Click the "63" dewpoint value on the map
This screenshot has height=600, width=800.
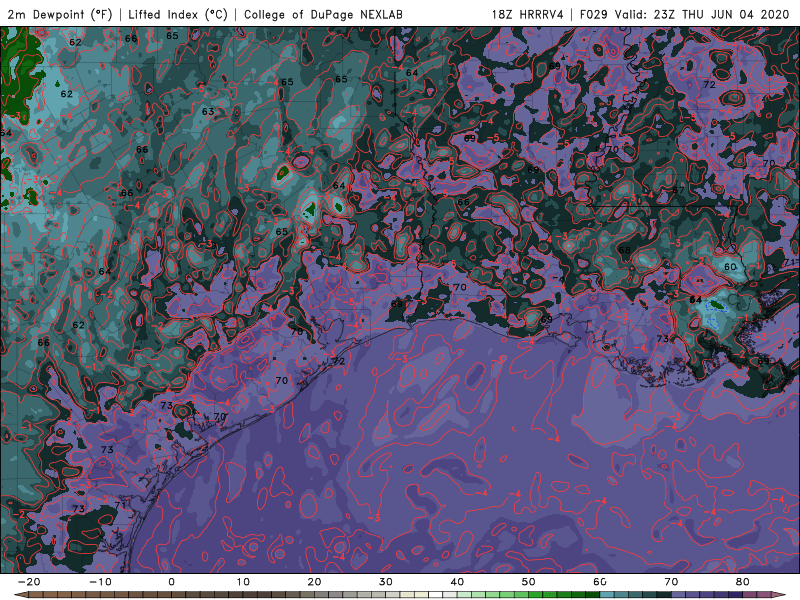pos(208,111)
